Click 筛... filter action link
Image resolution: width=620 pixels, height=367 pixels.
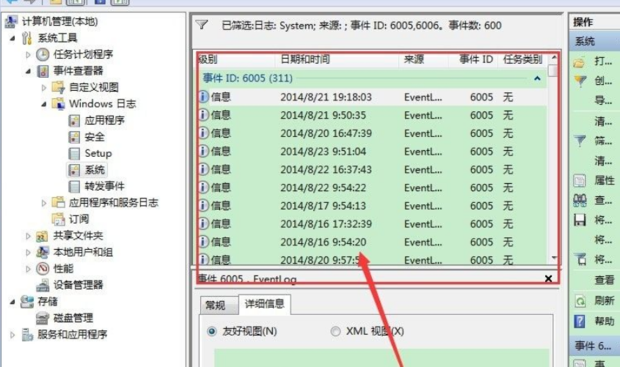[603, 141]
